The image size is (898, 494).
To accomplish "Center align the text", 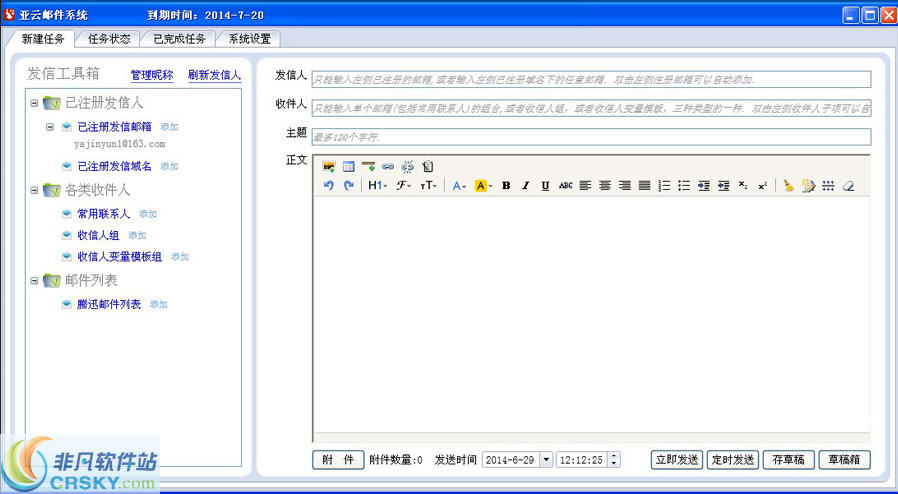I will pyautogui.click(x=605, y=185).
